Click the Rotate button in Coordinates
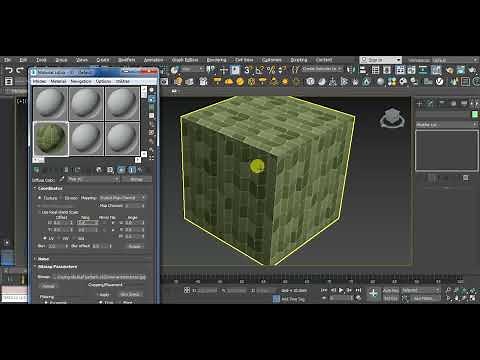The image size is (480, 360). coord(135,246)
